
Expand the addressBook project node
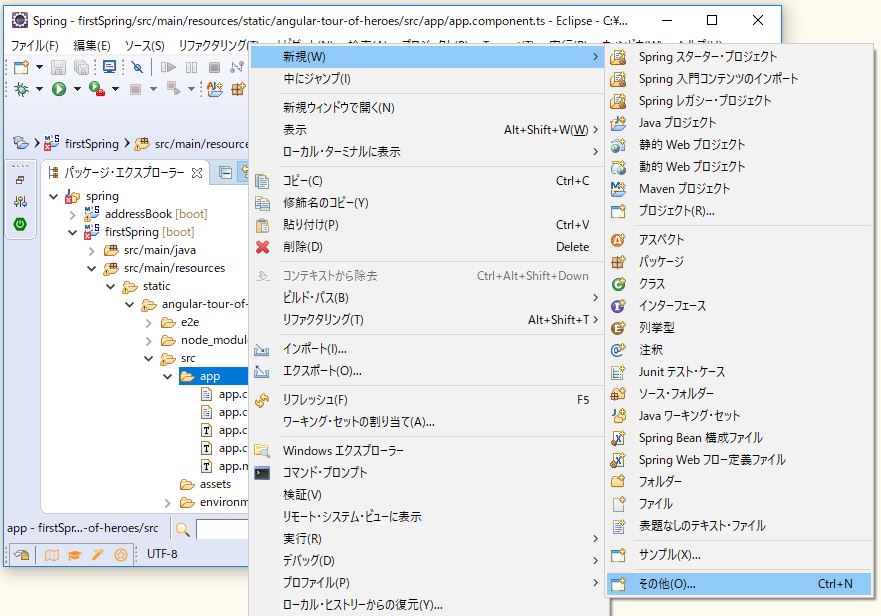pos(72,214)
